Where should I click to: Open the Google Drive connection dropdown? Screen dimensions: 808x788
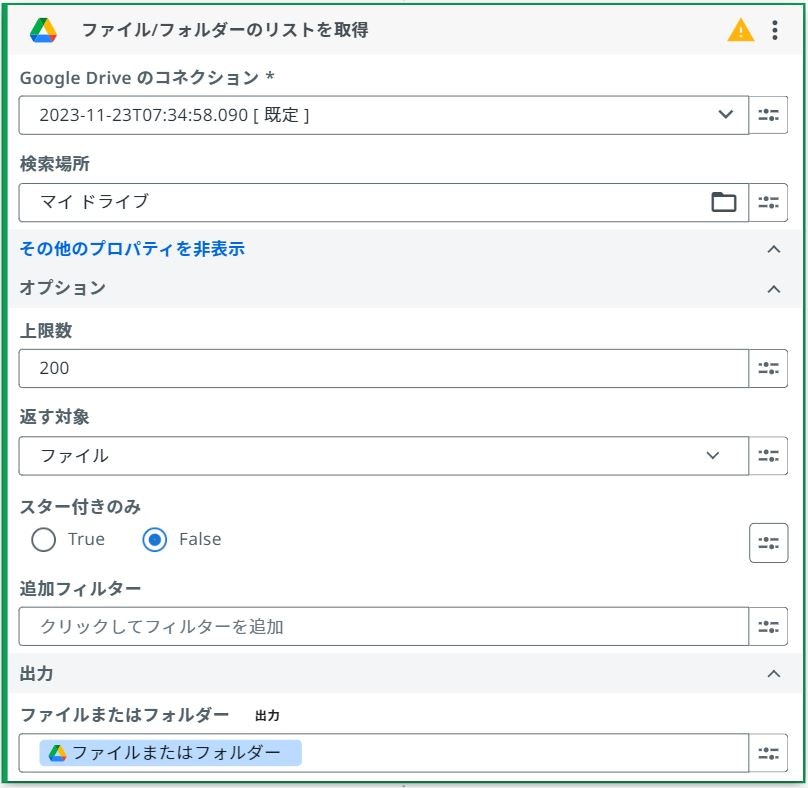726,115
